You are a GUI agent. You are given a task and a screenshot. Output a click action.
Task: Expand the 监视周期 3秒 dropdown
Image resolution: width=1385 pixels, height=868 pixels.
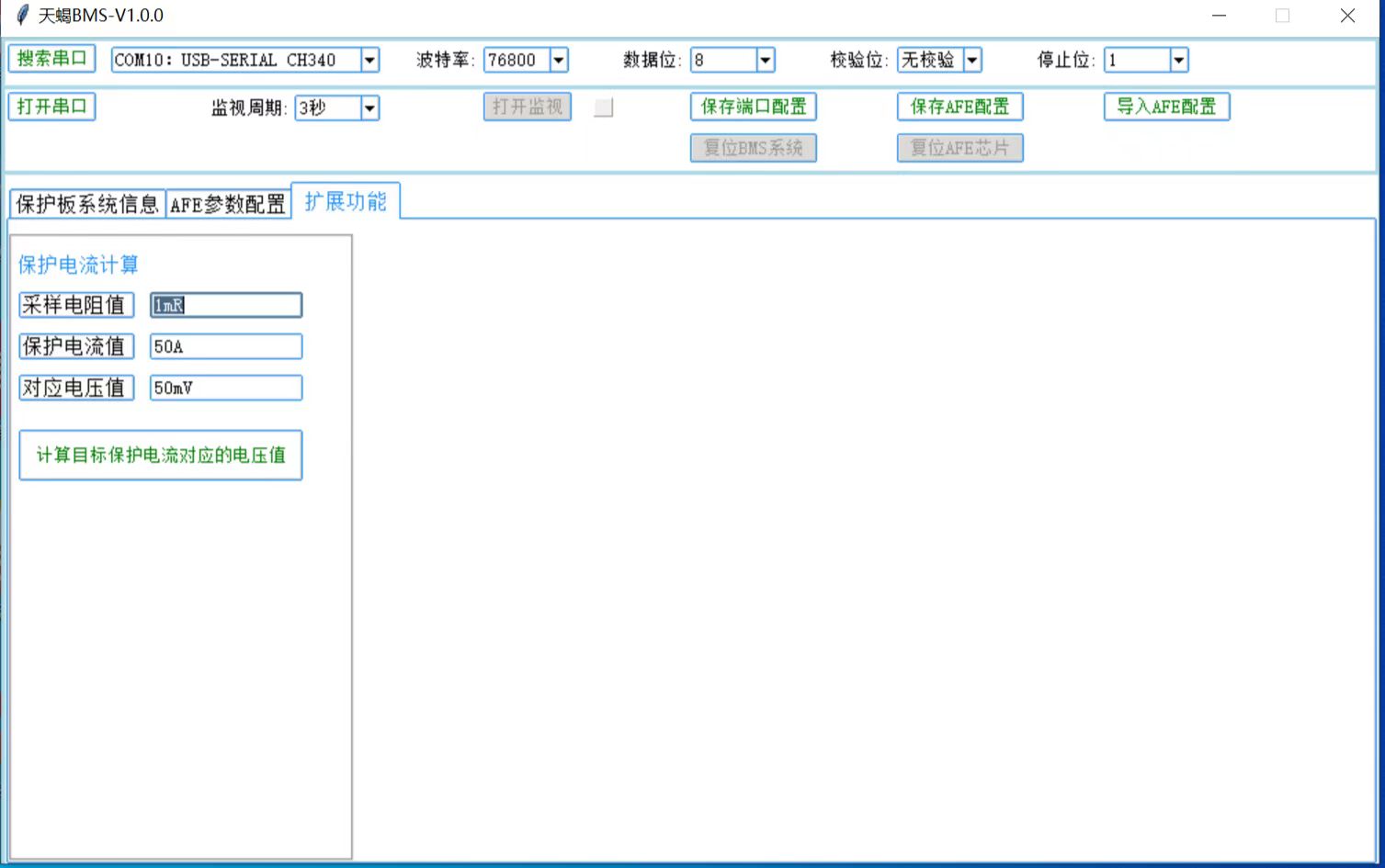(369, 108)
